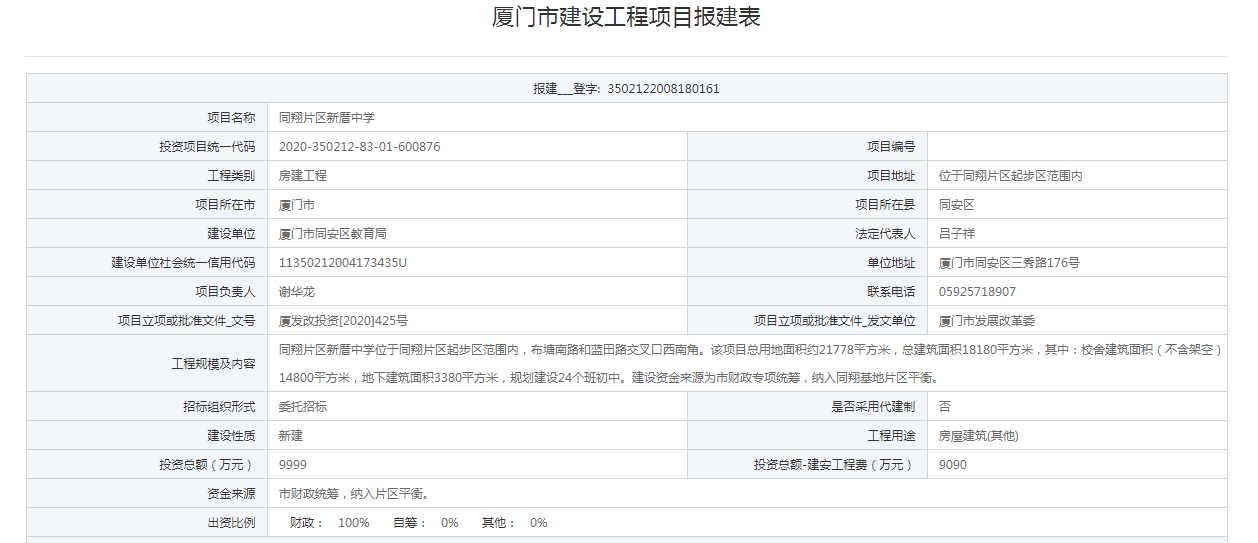Select legal representative 吕子祥
The height and width of the screenshot is (543, 1258).
(957, 234)
